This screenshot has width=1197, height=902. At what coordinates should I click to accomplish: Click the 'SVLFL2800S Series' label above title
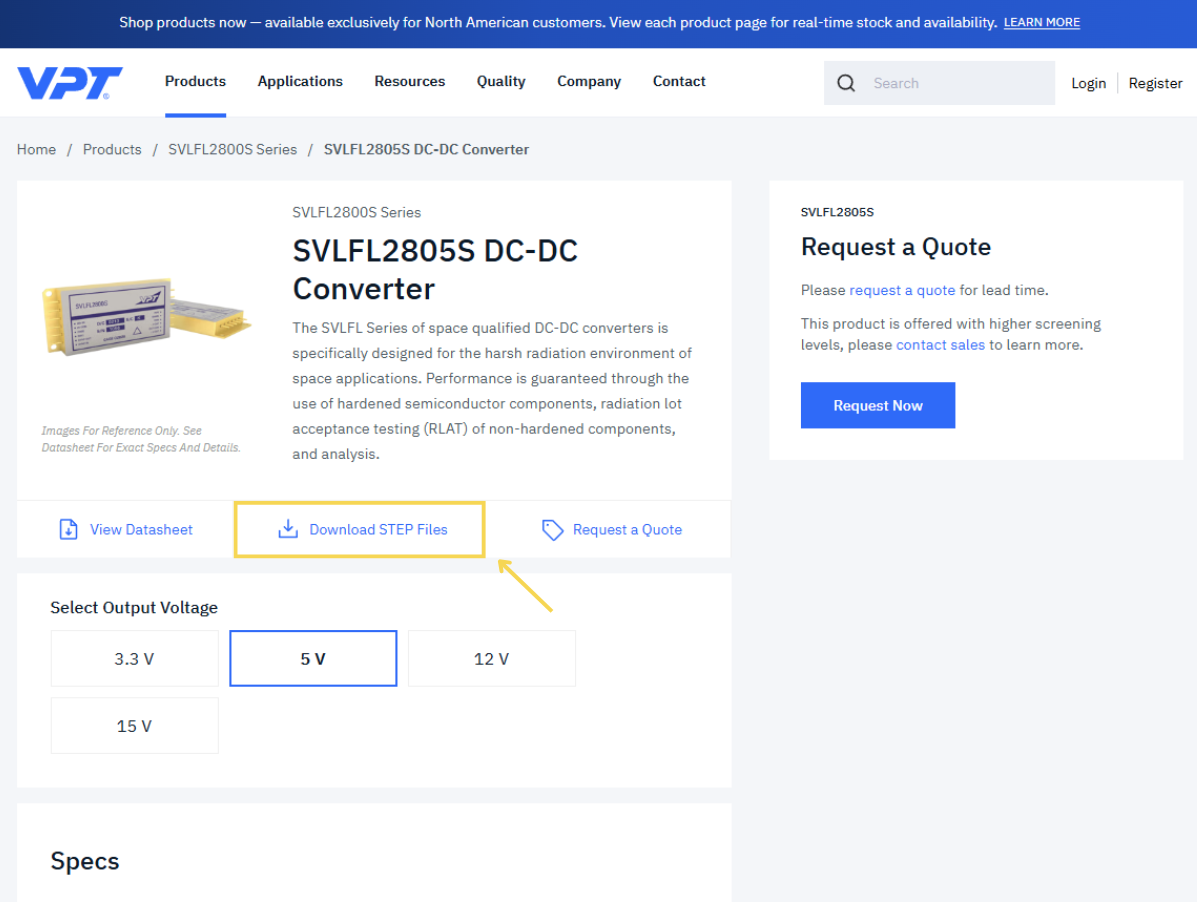(x=357, y=212)
